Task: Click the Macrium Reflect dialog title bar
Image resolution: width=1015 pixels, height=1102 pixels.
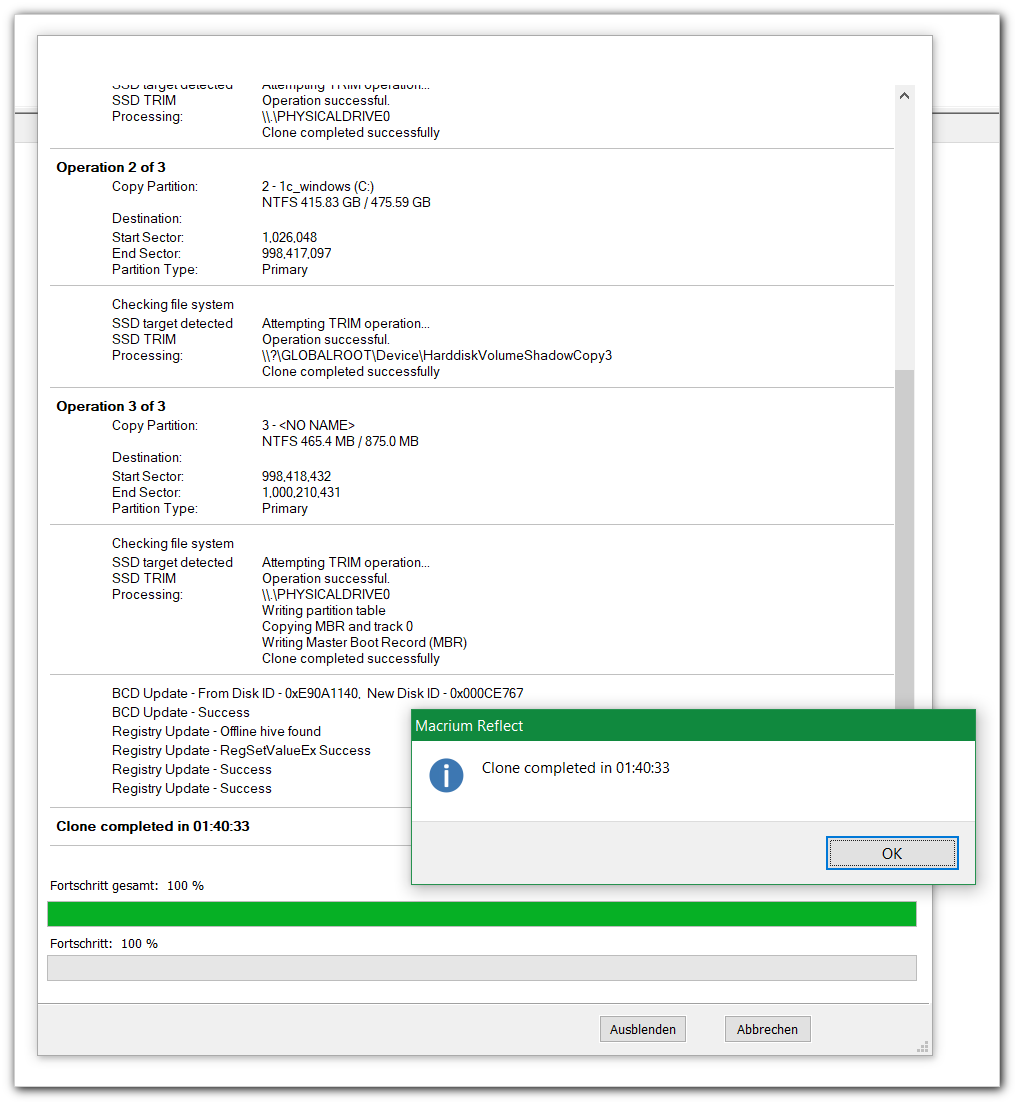Action: click(693, 725)
